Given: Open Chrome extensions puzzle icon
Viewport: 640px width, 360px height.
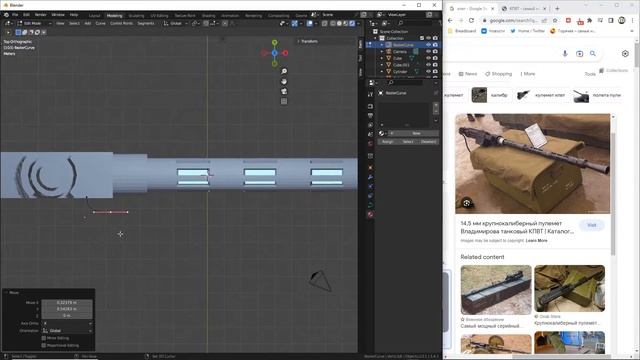Looking at the screenshot, I should point(589,20).
